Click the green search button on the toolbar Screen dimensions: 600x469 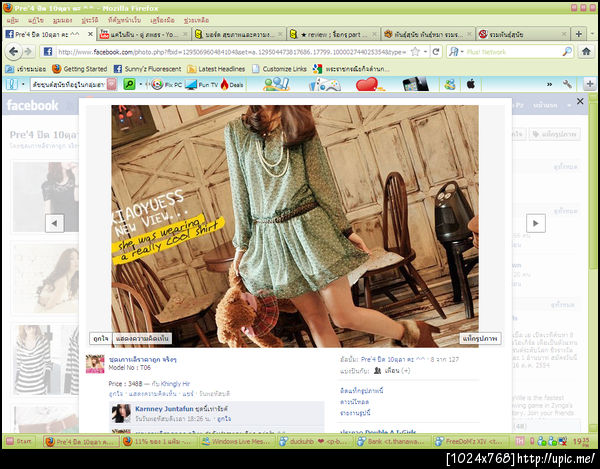pyautogui.click(x=129, y=84)
